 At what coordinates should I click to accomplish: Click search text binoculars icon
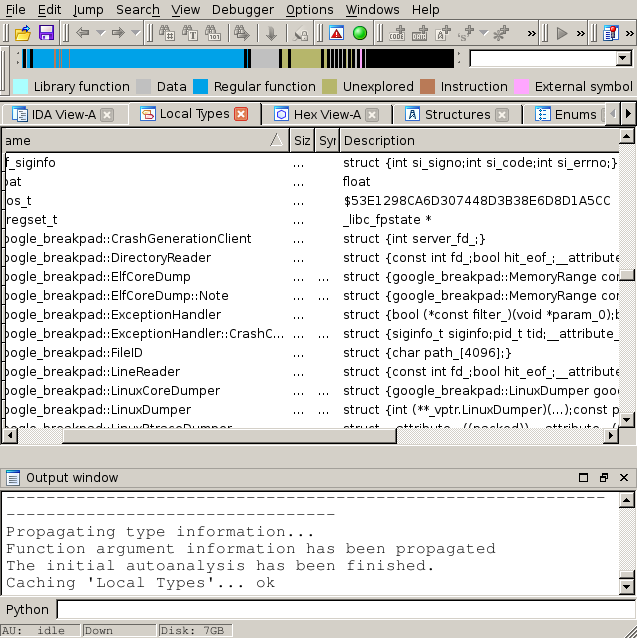point(190,33)
